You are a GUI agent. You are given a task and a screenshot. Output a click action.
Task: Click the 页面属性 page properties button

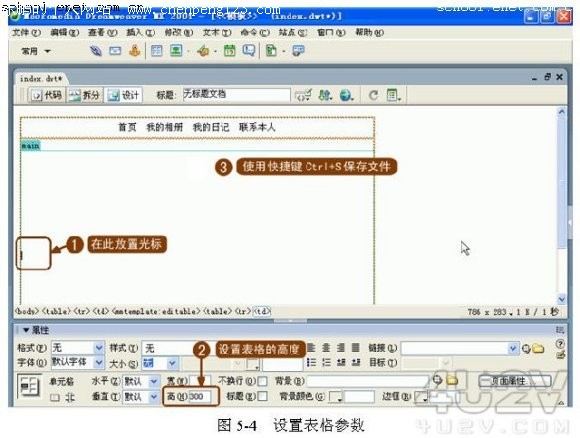[515, 381]
